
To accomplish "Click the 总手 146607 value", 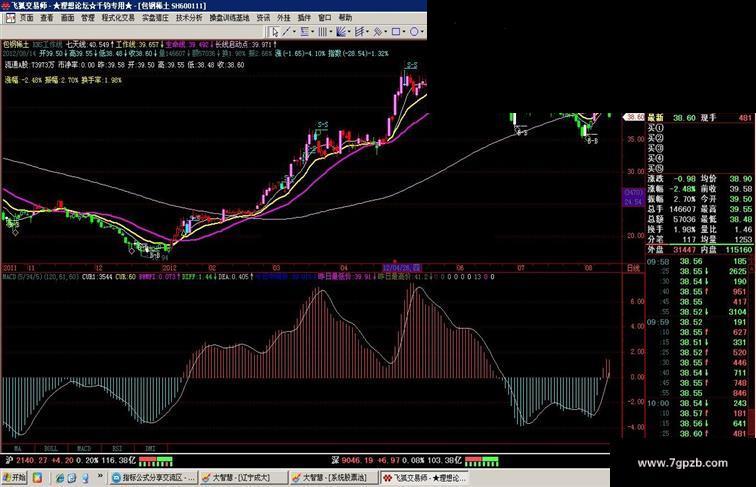I will pyautogui.click(x=682, y=209).
